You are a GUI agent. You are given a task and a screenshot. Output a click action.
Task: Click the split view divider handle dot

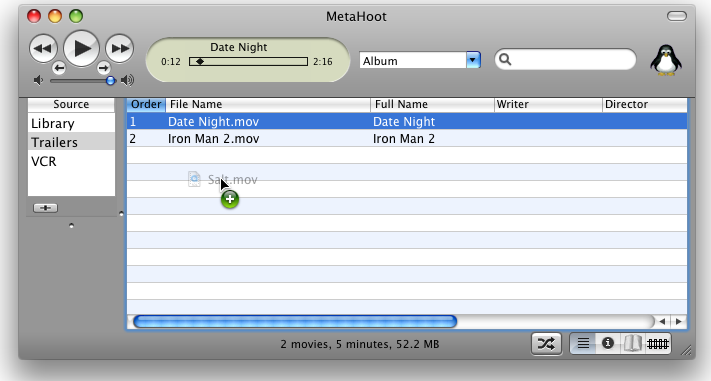[x=121, y=213]
